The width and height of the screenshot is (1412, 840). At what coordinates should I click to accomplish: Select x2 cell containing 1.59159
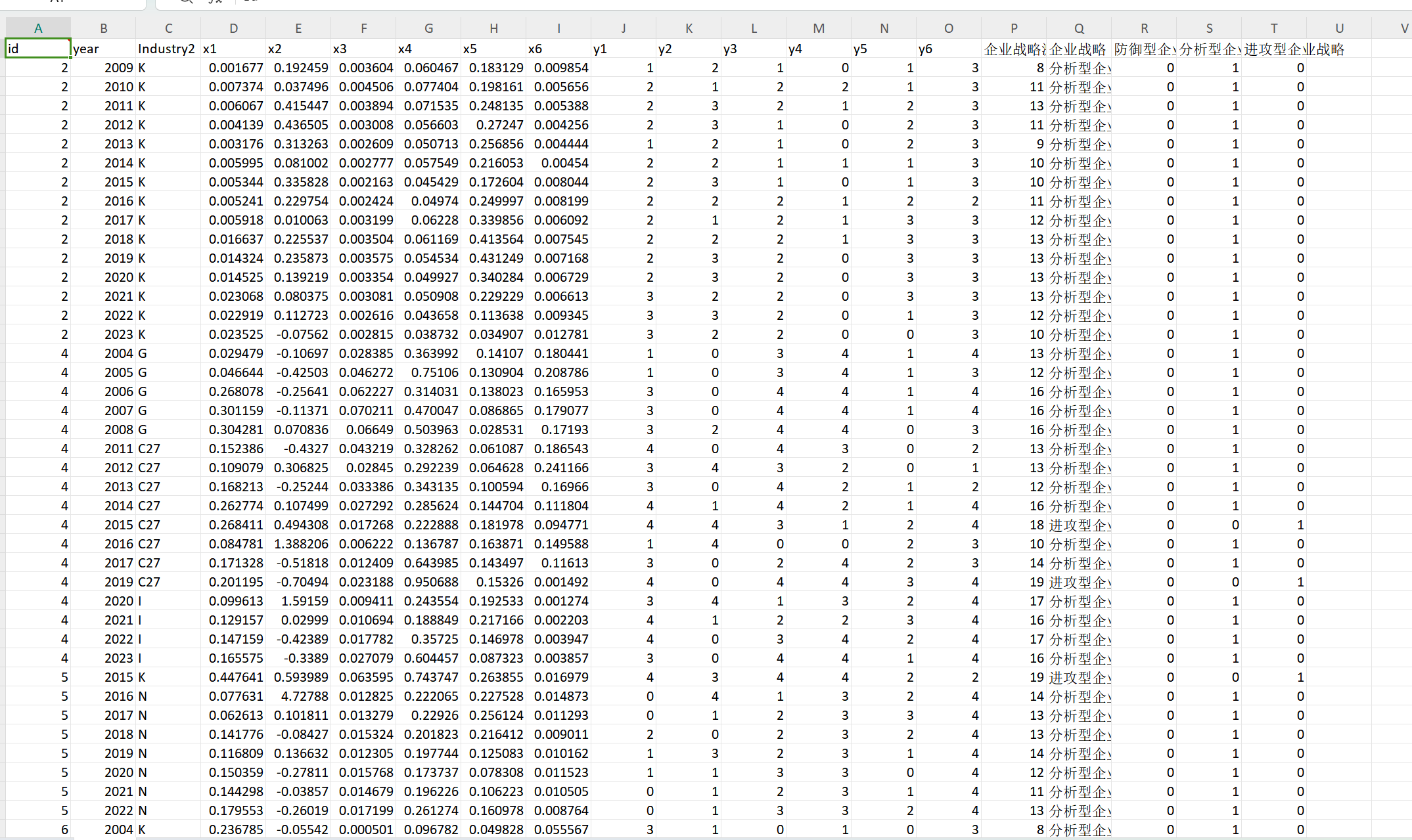tap(298, 601)
